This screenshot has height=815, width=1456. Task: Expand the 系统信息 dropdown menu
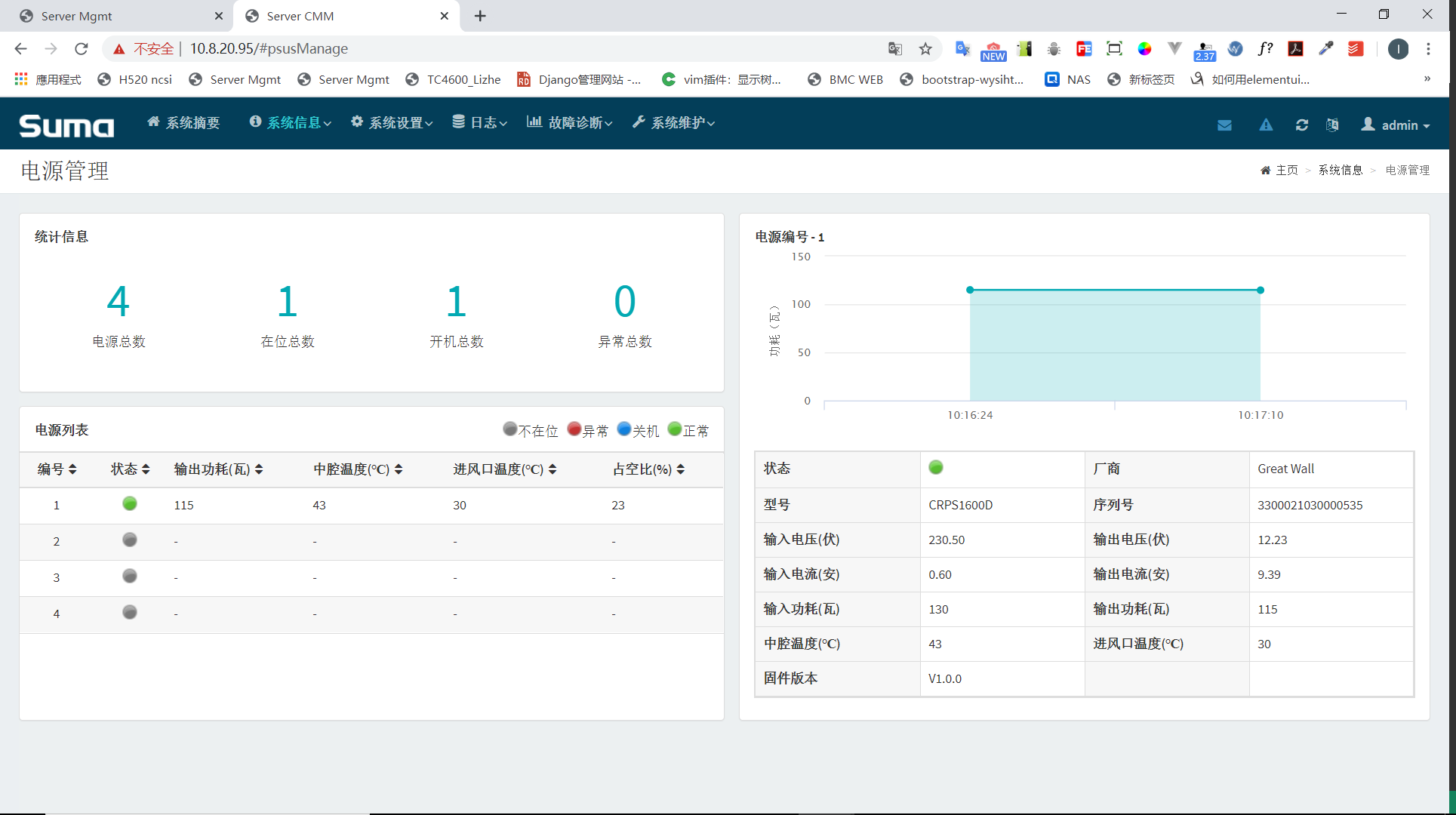click(x=291, y=123)
